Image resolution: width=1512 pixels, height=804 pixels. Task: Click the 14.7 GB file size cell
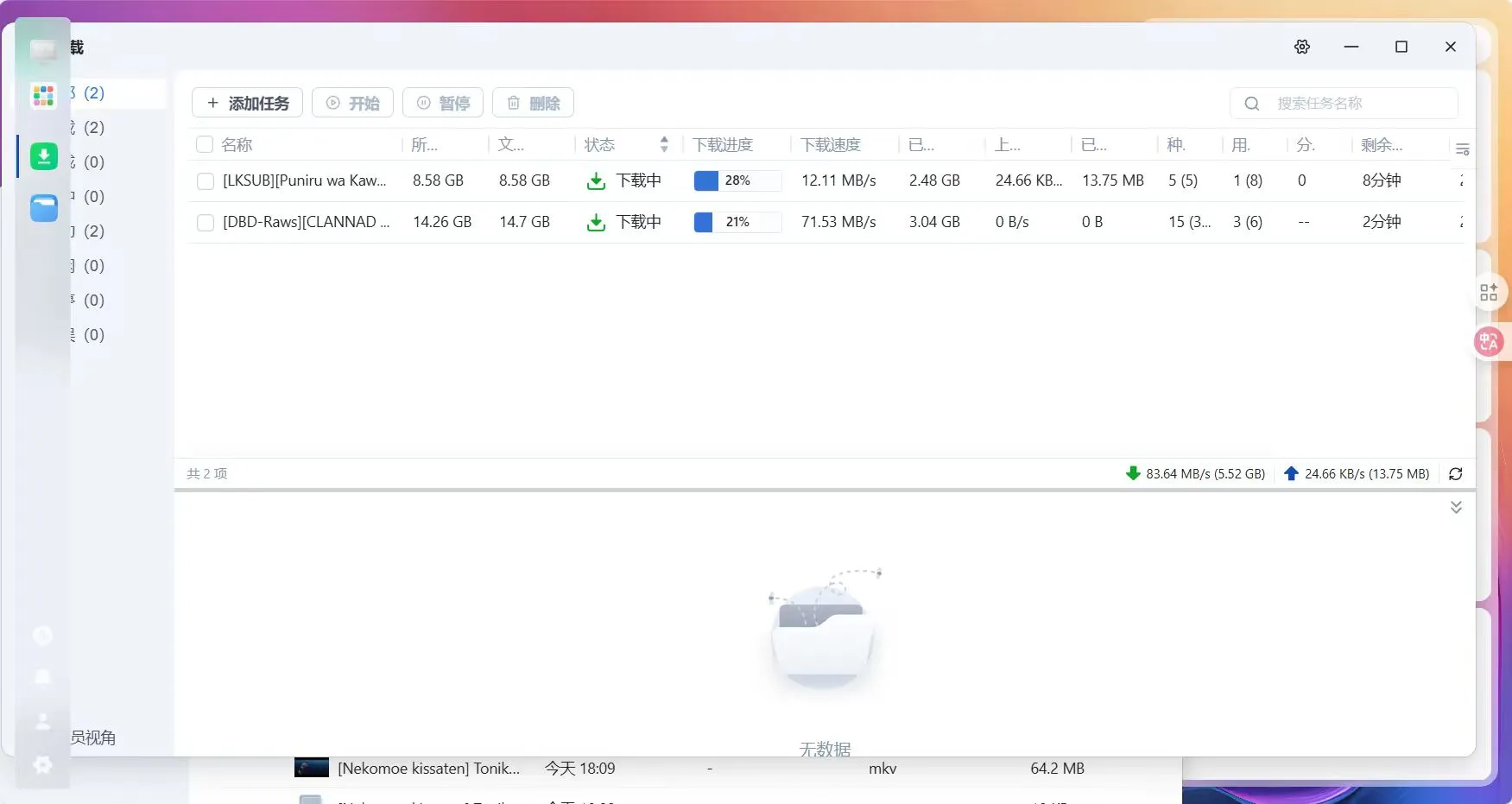pyautogui.click(x=524, y=222)
